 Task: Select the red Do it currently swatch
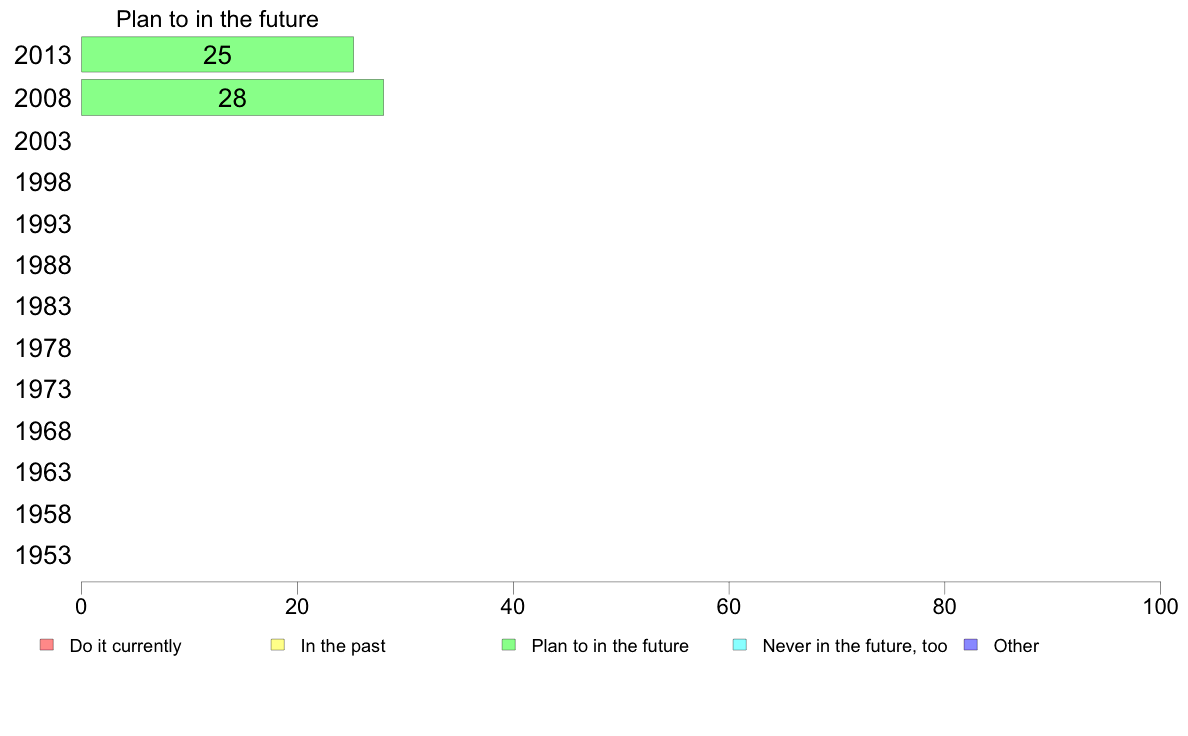47,645
